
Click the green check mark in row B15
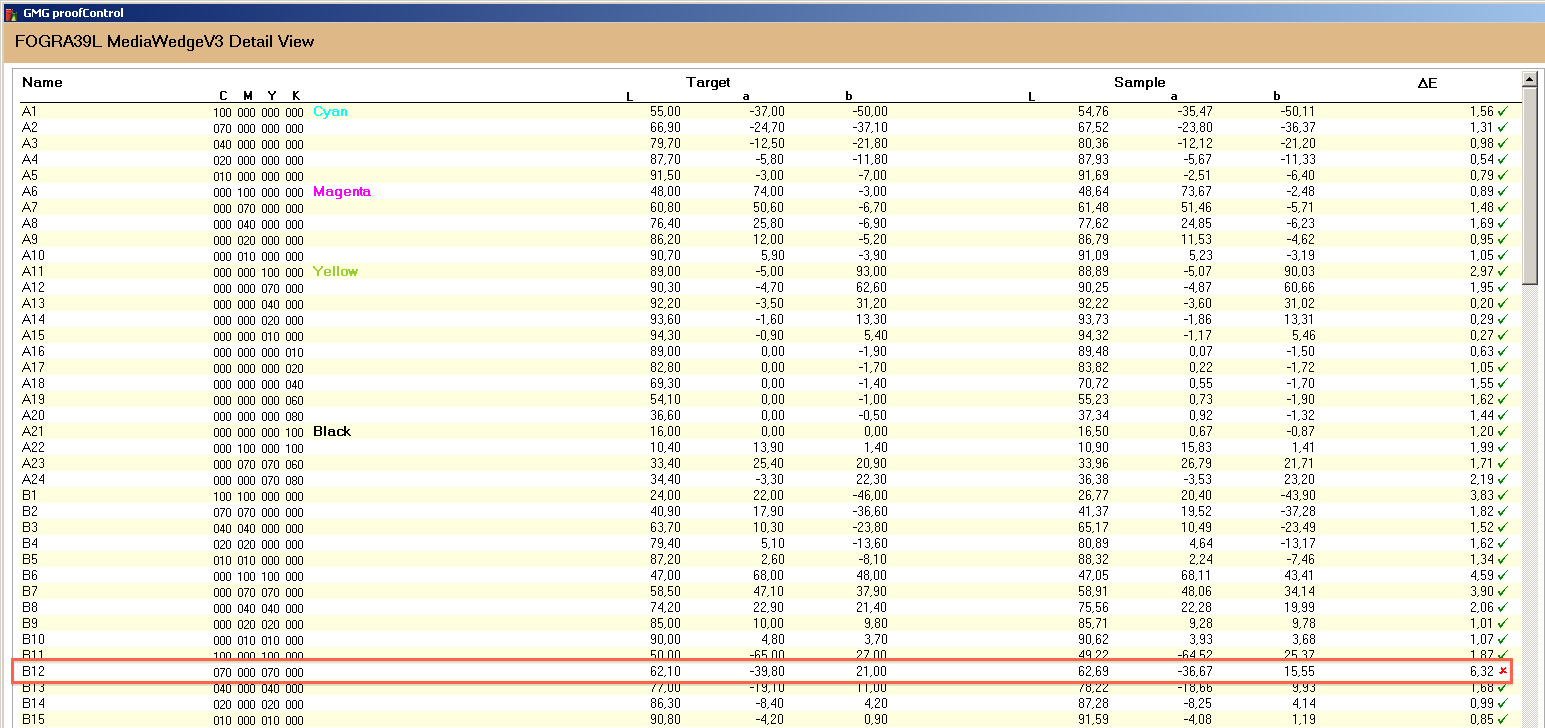1503,719
